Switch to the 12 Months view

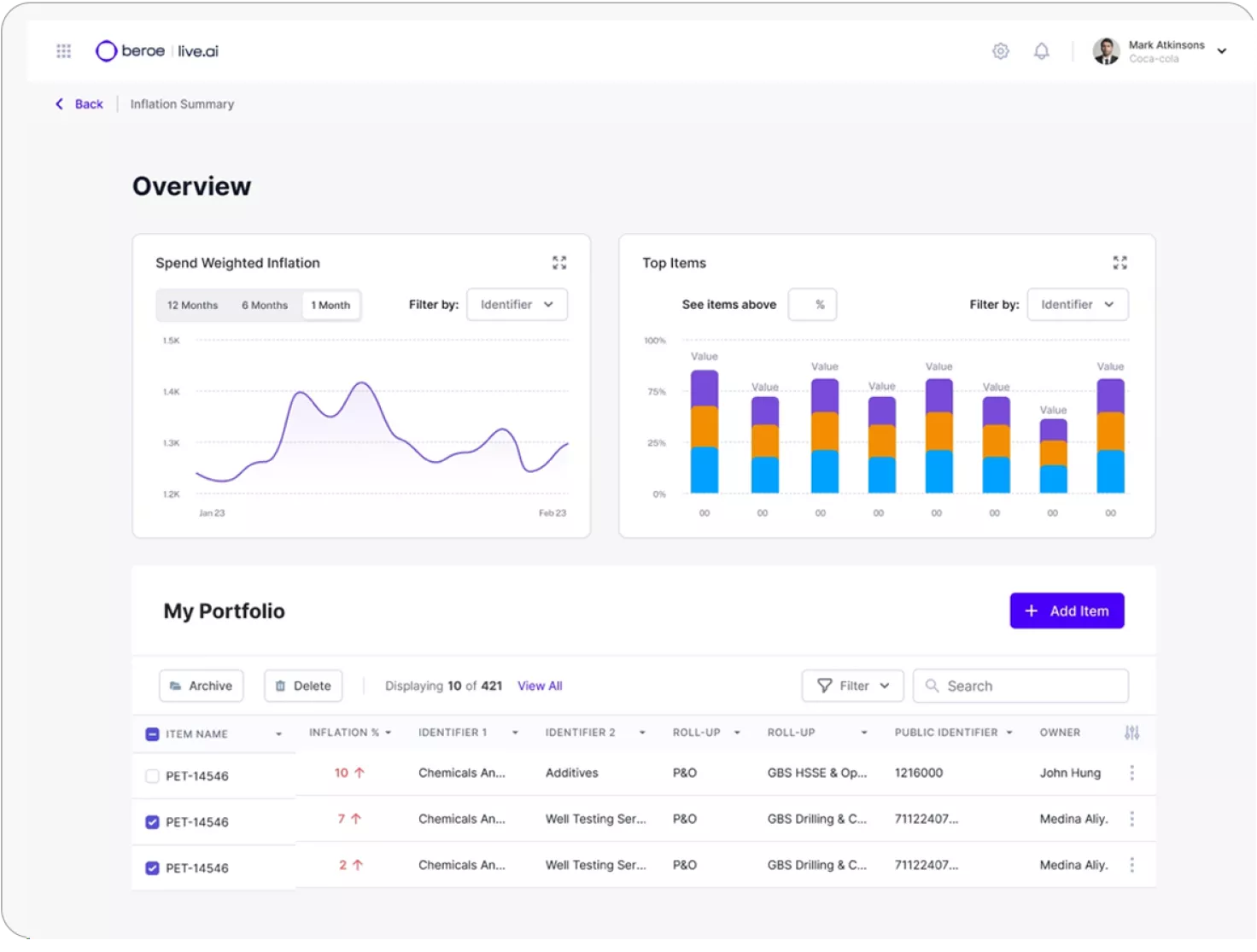tap(192, 305)
